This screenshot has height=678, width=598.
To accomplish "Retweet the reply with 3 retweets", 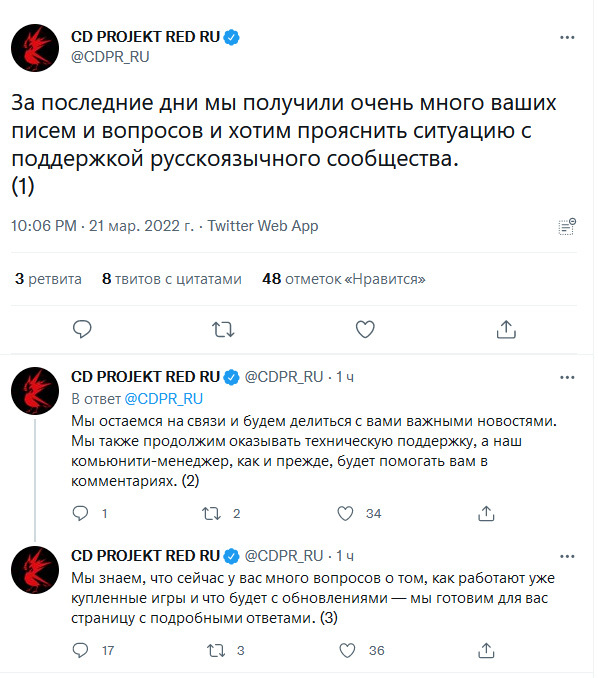I will (x=215, y=650).
